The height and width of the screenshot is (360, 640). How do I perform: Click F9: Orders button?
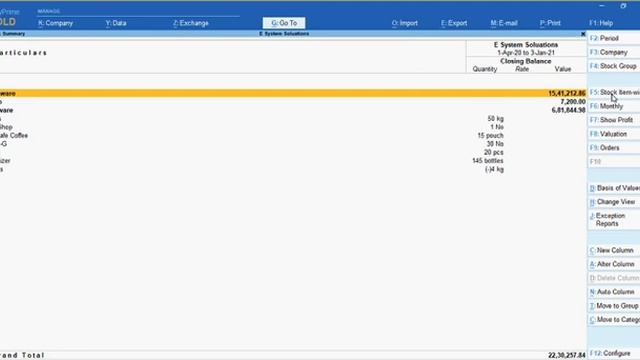point(613,148)
